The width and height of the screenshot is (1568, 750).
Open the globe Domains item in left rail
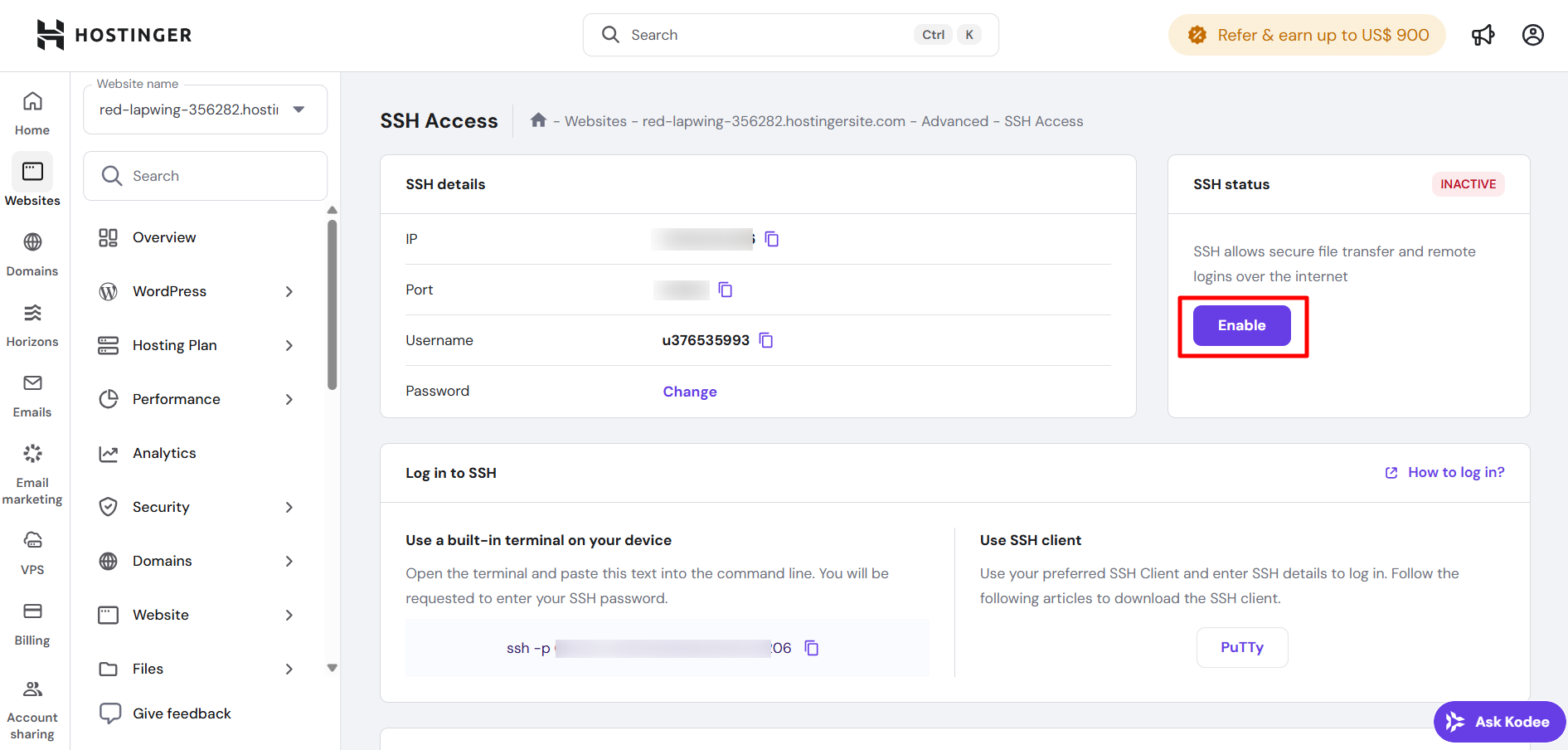coord(32,255)
